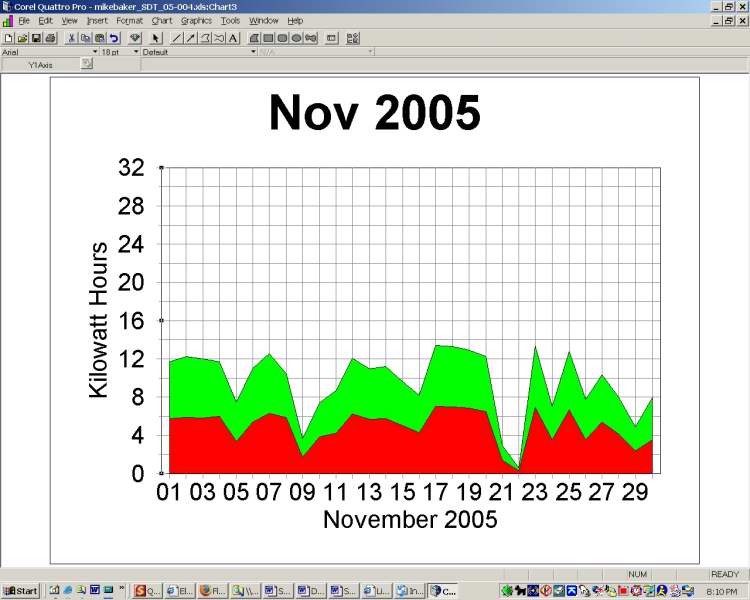Open the Chart menu

click(161, 20)
